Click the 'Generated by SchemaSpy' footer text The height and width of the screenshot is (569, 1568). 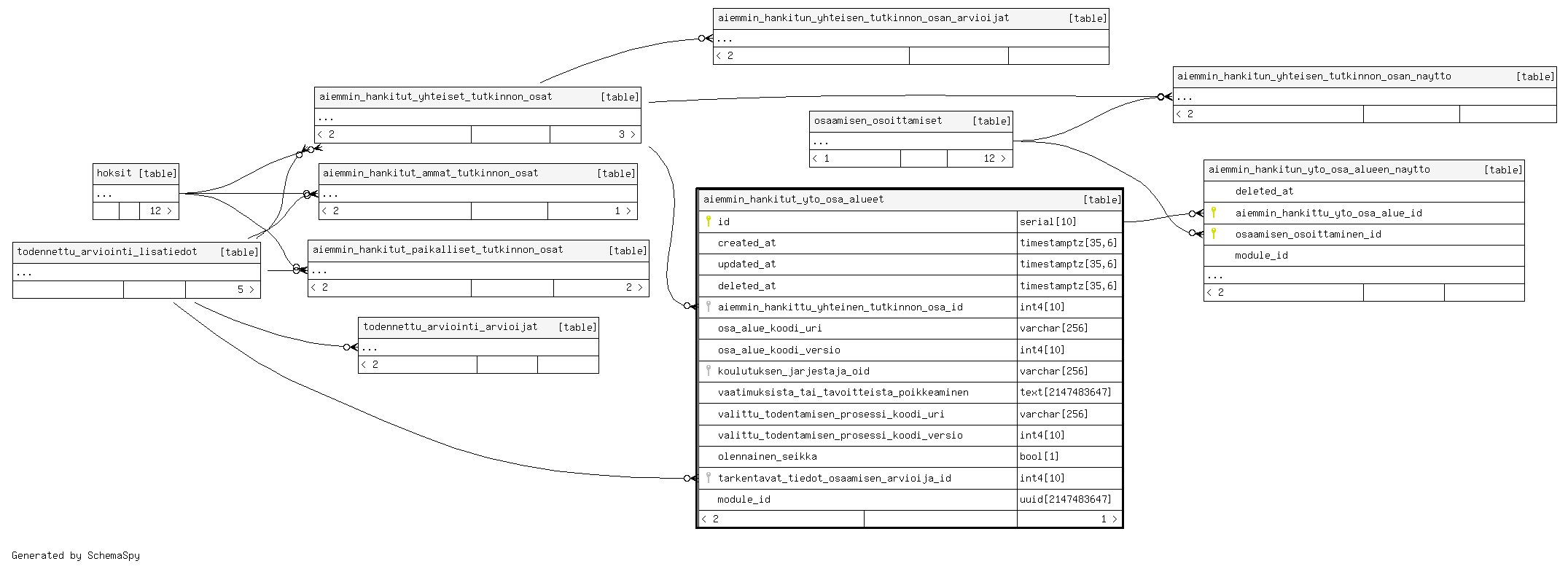coord(76,555)
